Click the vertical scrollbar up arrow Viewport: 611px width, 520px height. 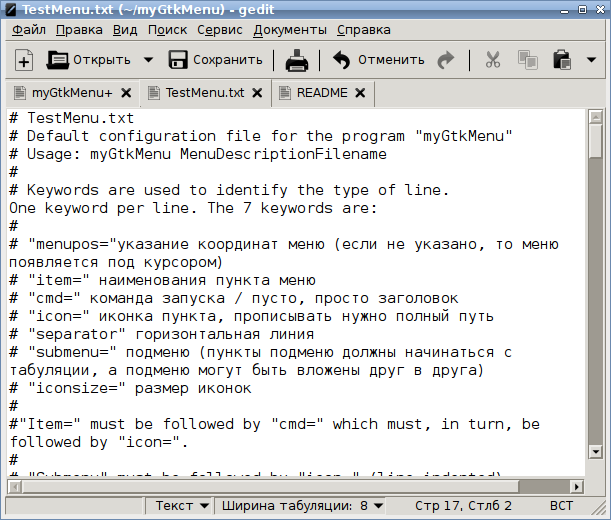[x=595, y=117]
